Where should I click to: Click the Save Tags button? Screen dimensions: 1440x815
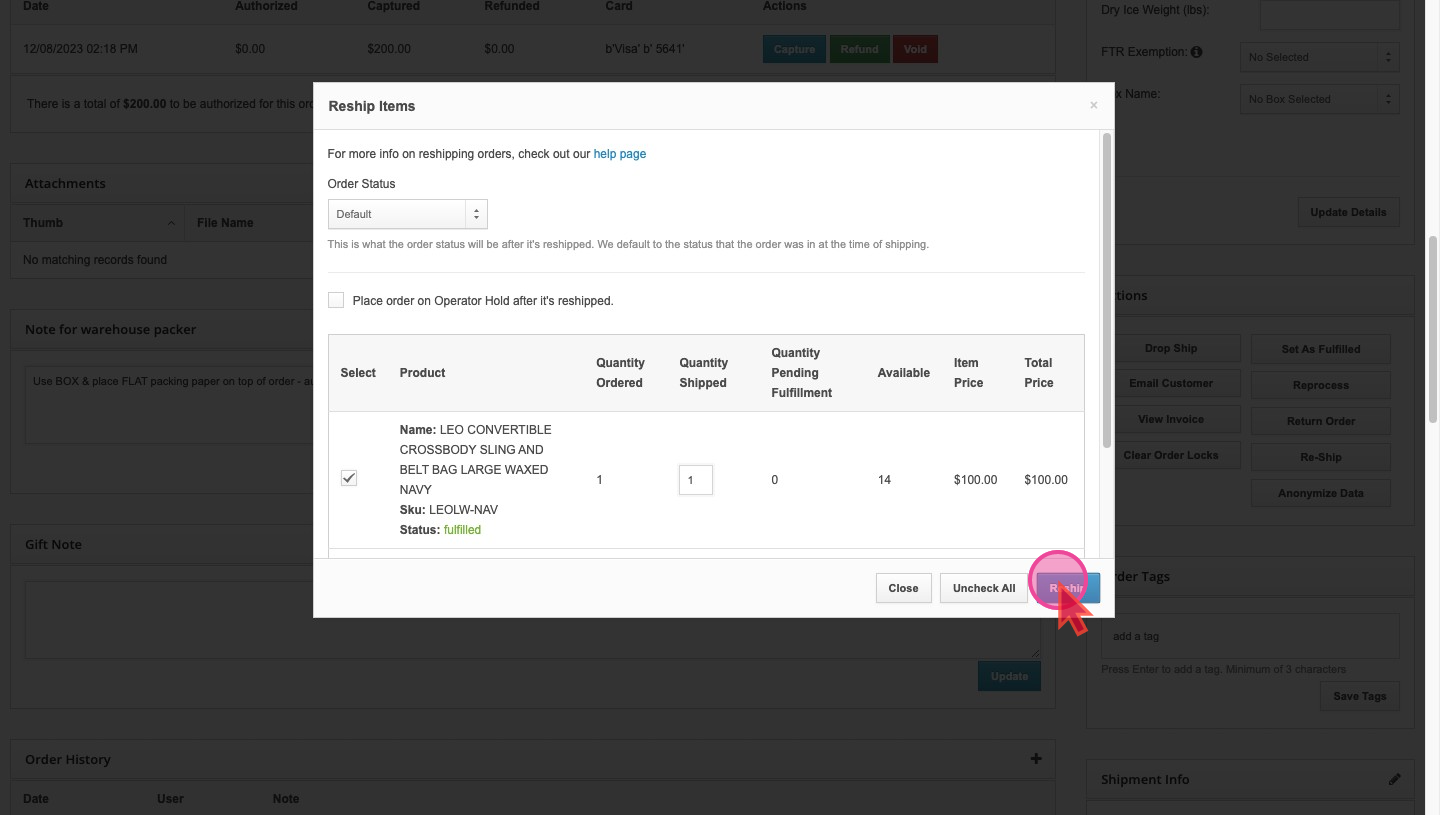pyautogui.click(x=1359, y=696)
